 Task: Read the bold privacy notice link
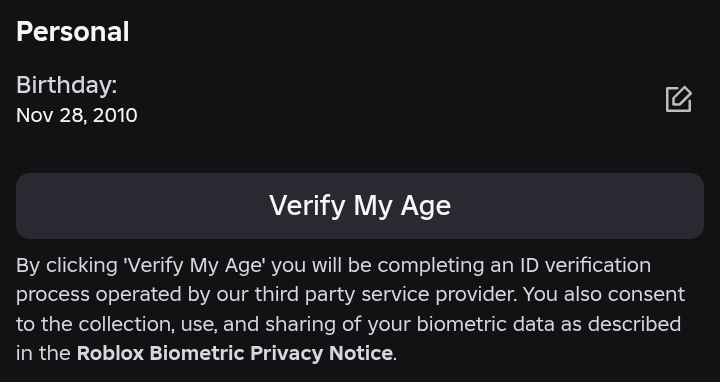(x=234, y=353)
